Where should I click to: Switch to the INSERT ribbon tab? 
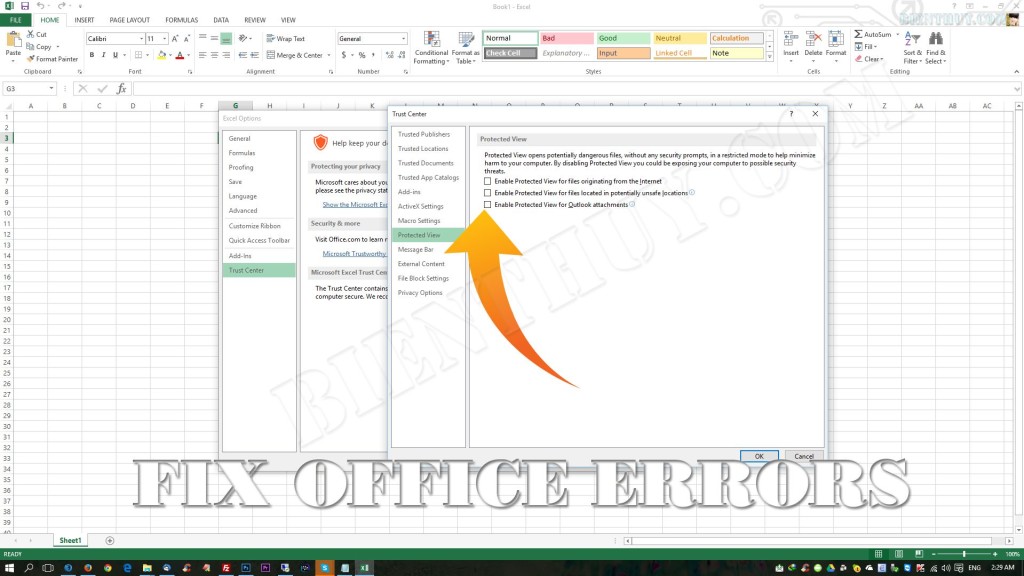[x=83, y=19]
